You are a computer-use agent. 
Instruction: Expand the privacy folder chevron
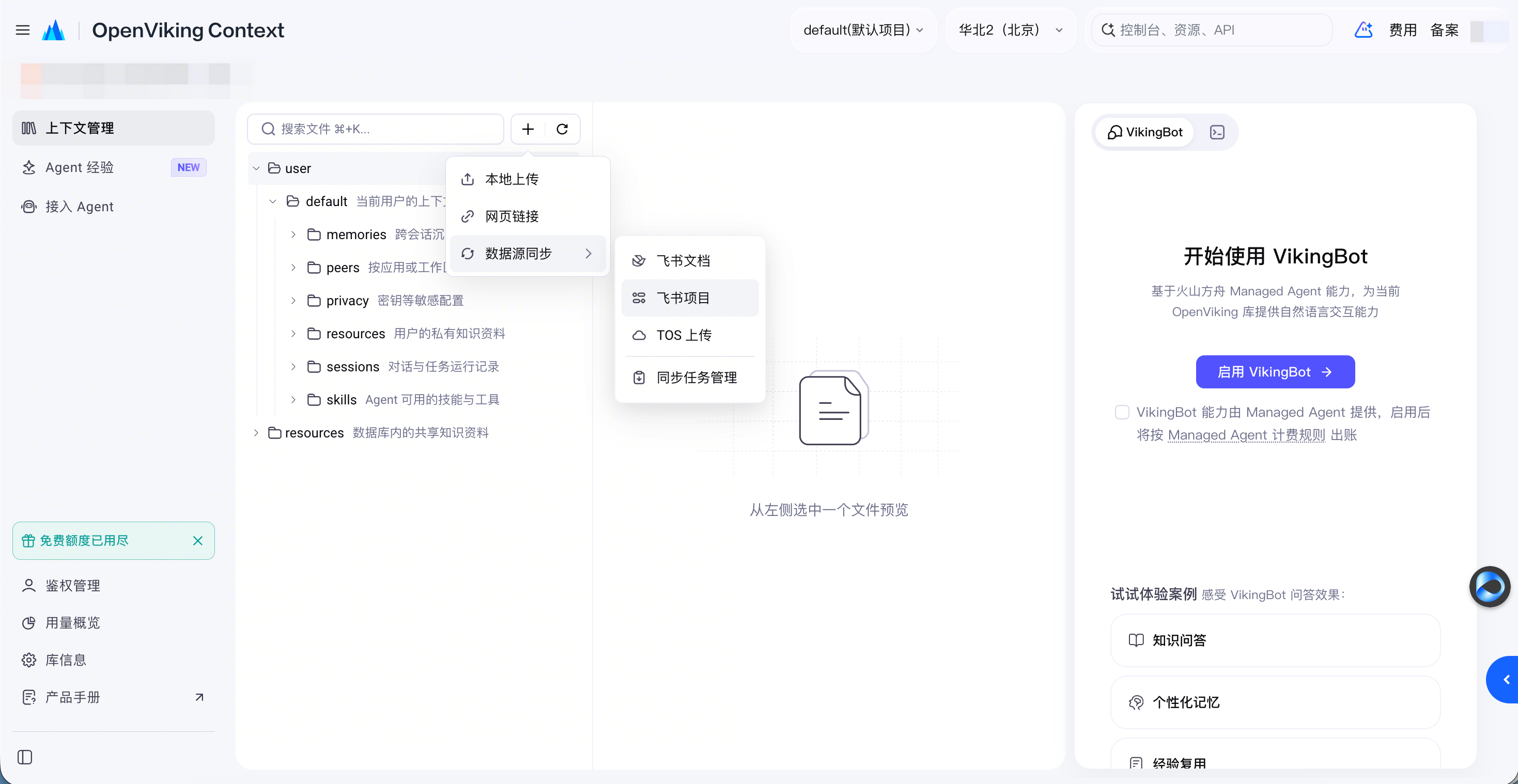(293, 301)
